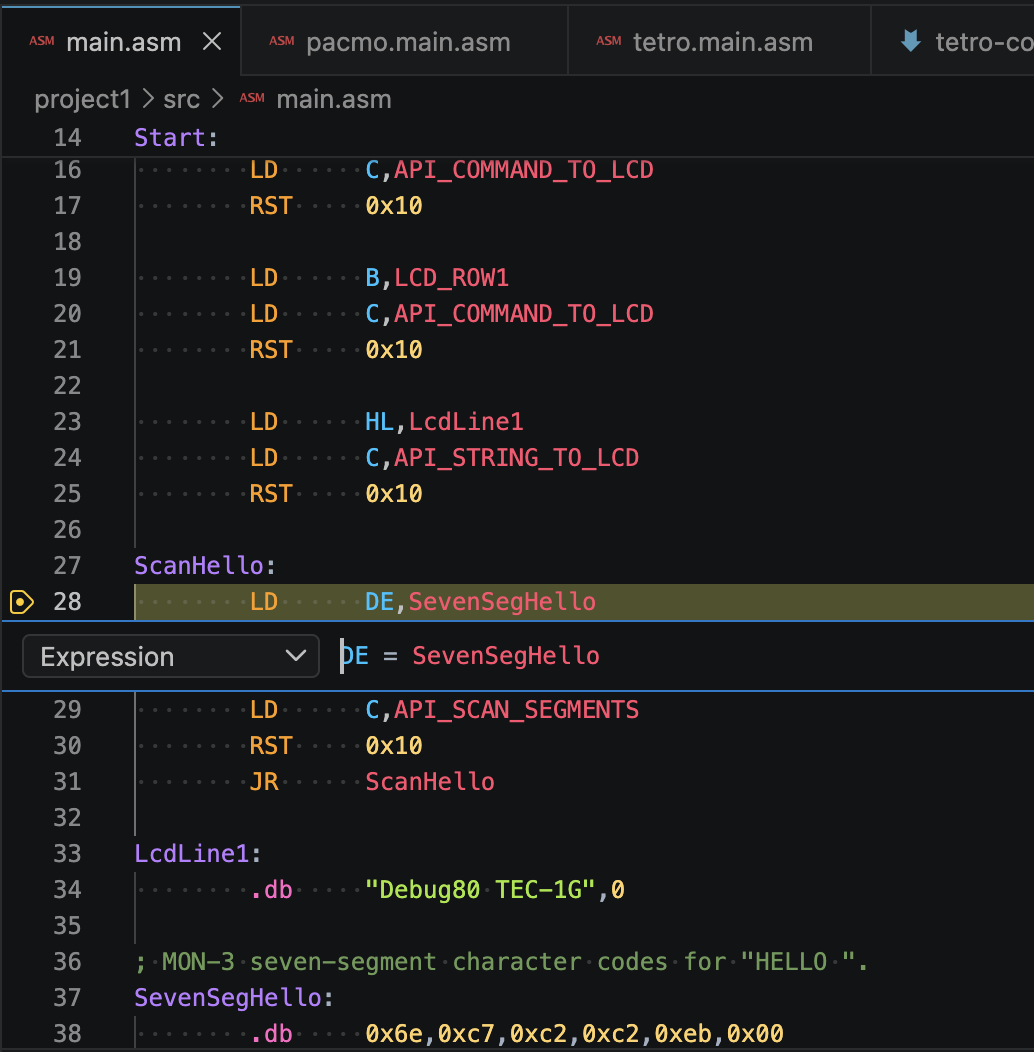Click project1 in the breadcrumb
Screen dimensions: 1034x1052
coord(82,99)
